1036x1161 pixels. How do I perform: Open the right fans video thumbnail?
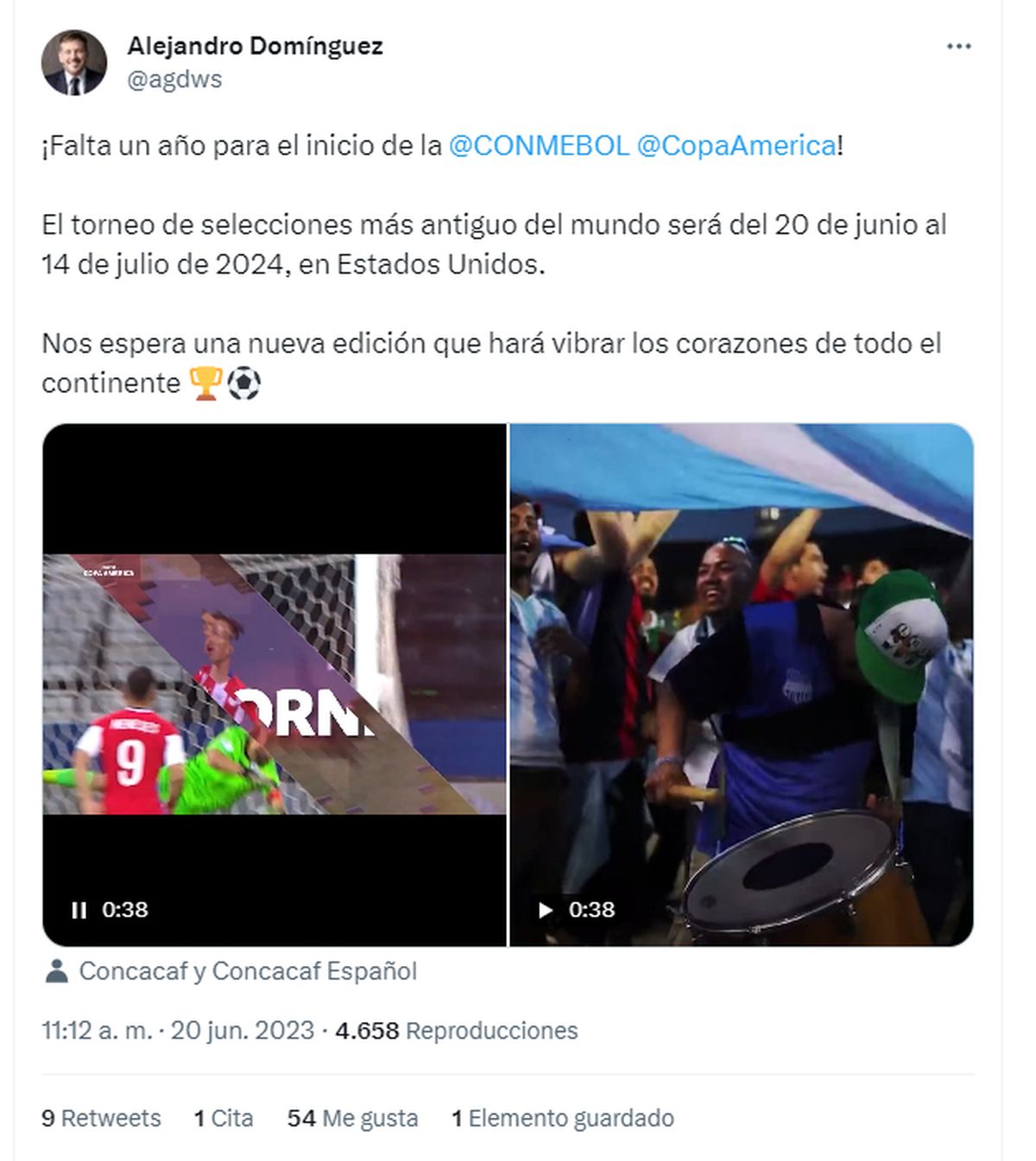(742, 685)
